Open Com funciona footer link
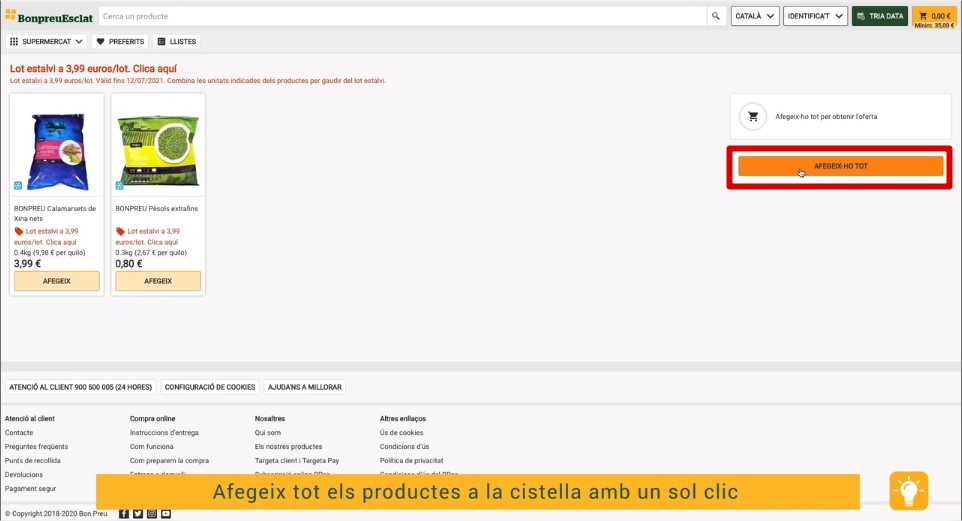The height and width of the screenshot is (521, 962). coord(152,447)
